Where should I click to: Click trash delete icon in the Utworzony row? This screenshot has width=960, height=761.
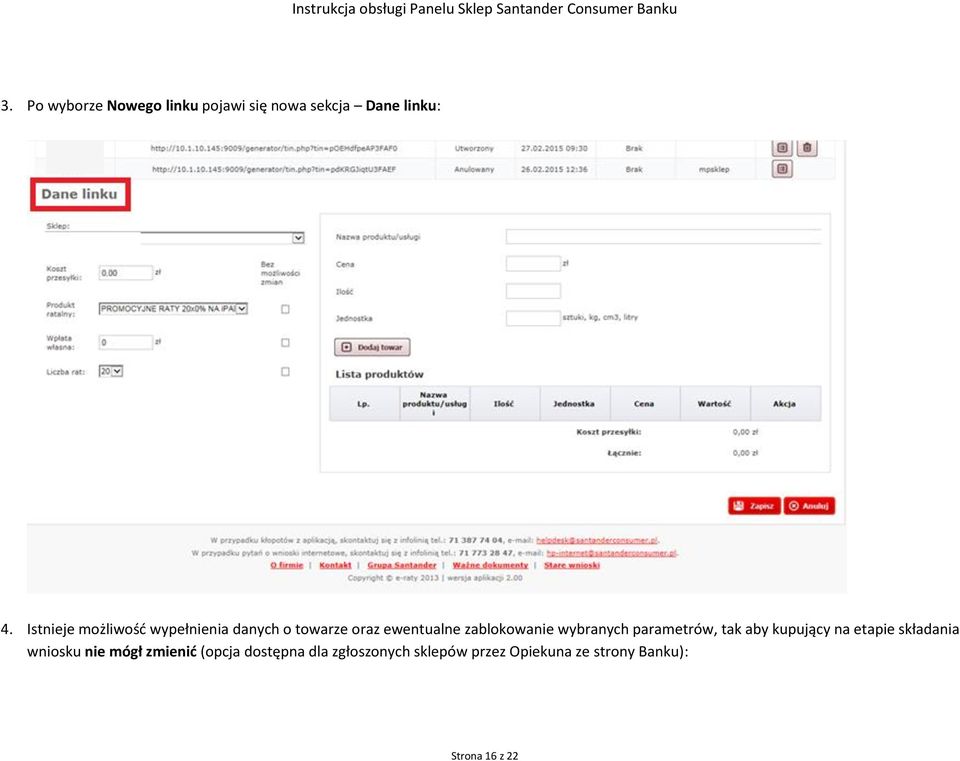pyautogui.click(x=807, y=148)
